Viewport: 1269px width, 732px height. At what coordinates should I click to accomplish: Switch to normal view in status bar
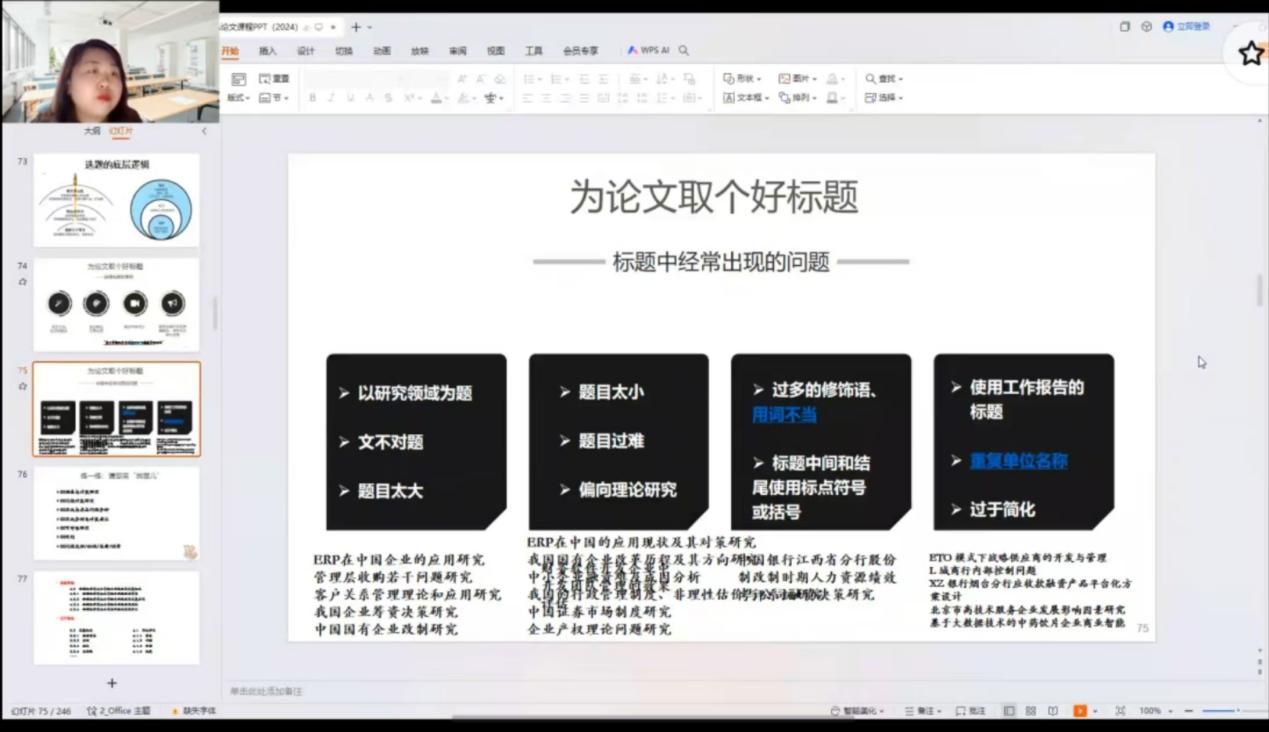[1009, 711]
